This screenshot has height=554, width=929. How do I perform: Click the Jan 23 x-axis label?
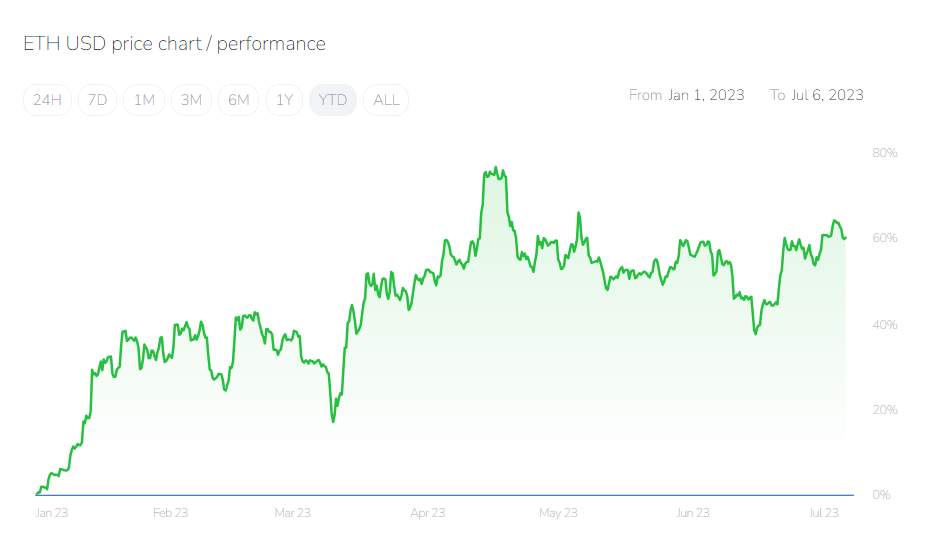(x=51, y=513)
